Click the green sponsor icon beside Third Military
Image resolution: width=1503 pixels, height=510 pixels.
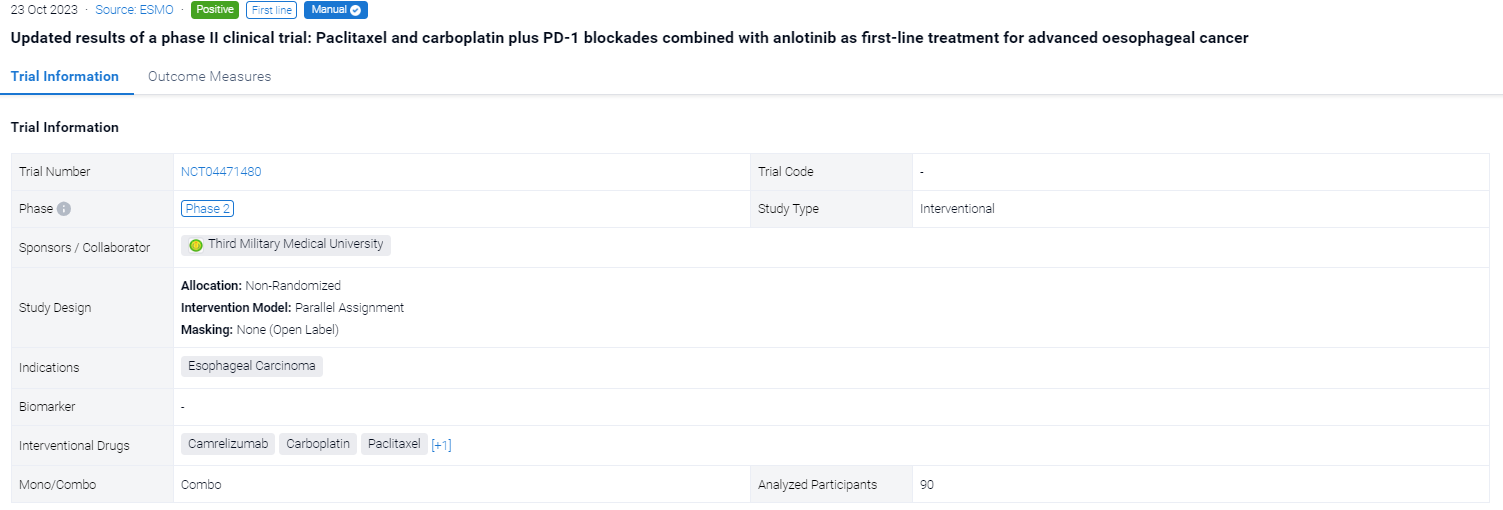click(x=196, y=245)
